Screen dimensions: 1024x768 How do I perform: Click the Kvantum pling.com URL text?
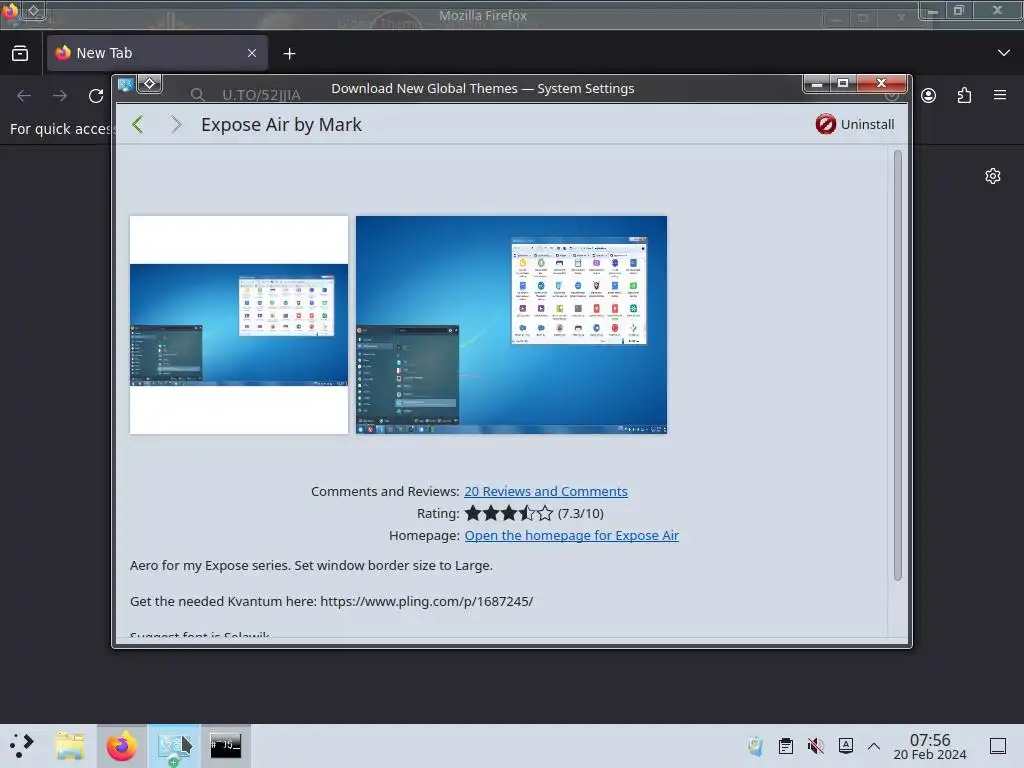click(x=426, y=601)
